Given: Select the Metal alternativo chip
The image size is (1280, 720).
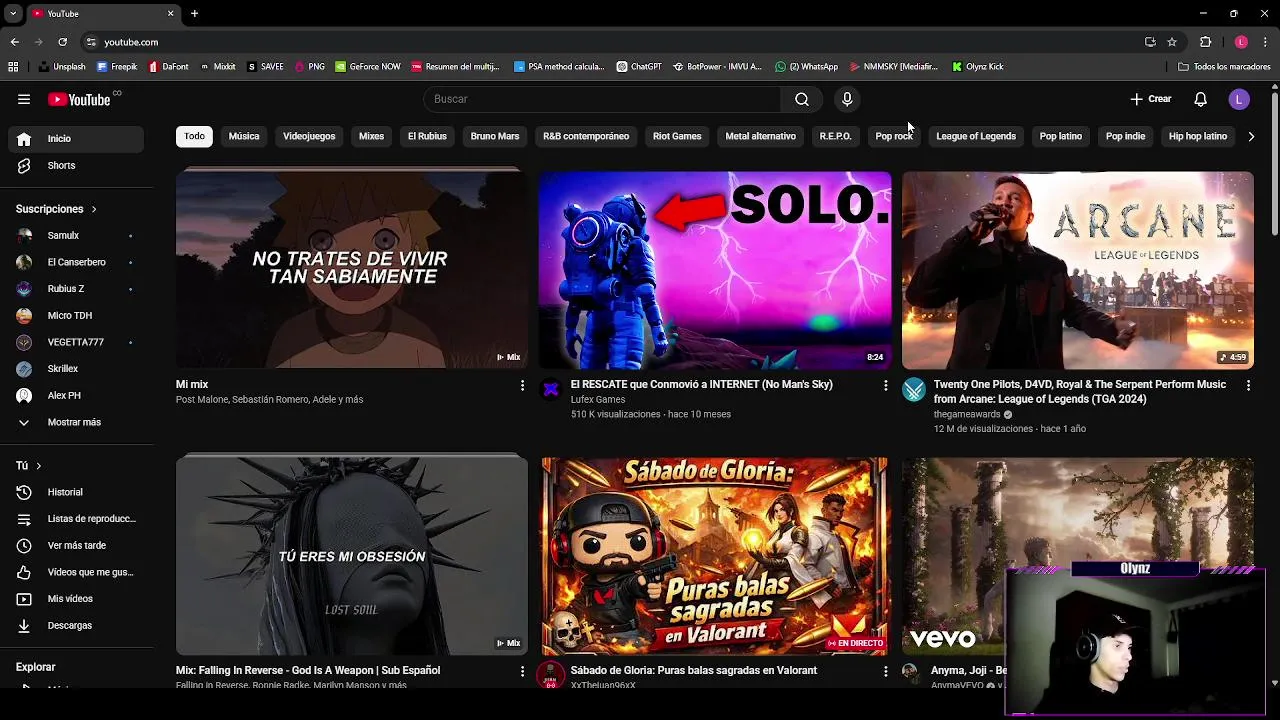Looking at the screenshot, I should point(761,136).
